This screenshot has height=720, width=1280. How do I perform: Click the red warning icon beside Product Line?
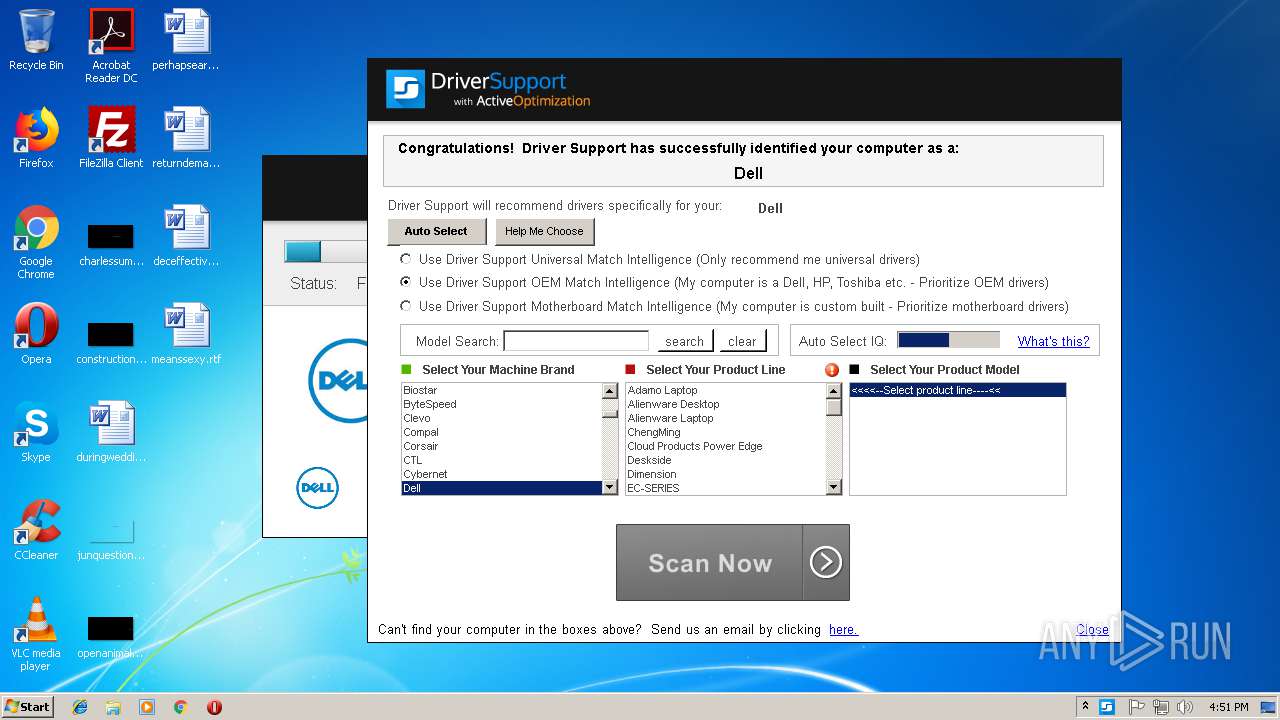pyautogui.click(x=832, y=370)
